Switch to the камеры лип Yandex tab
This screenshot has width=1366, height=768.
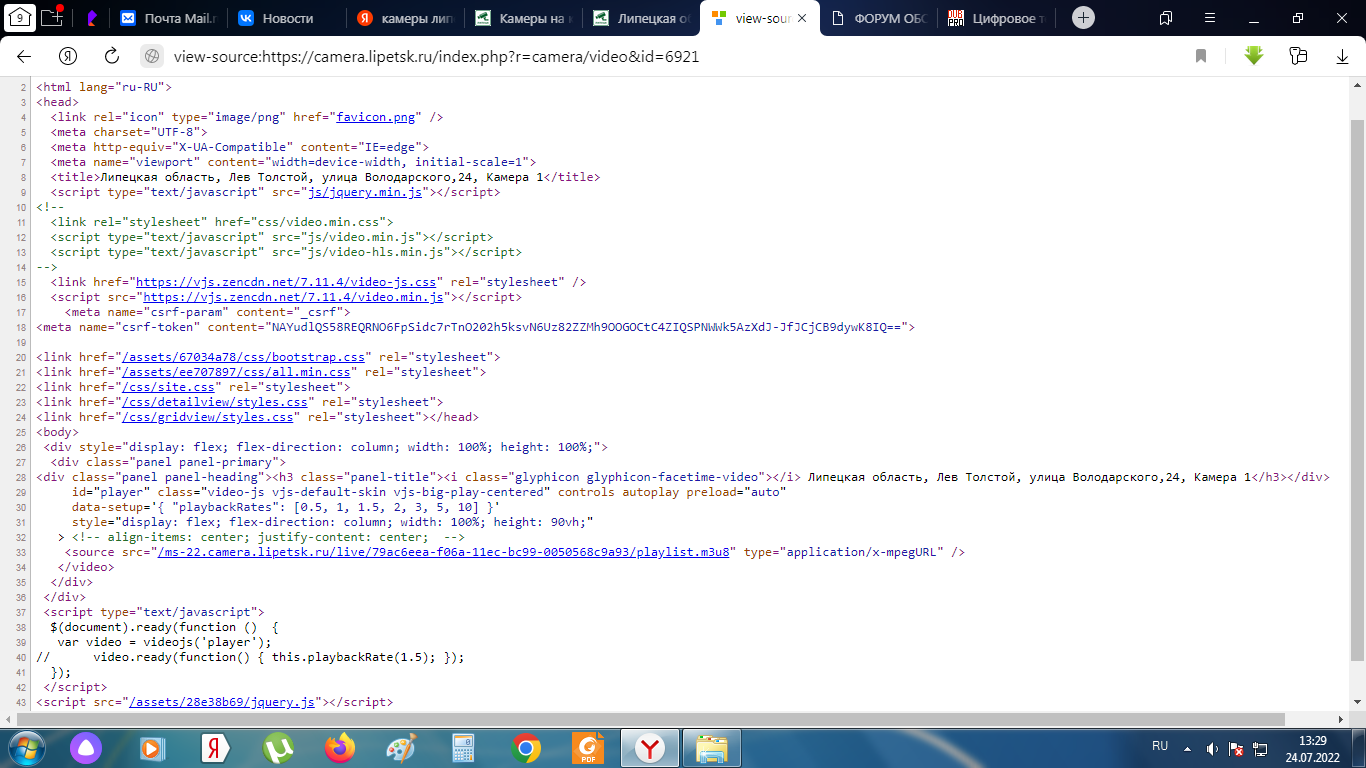pyautogui.click(x=407, y=18)
